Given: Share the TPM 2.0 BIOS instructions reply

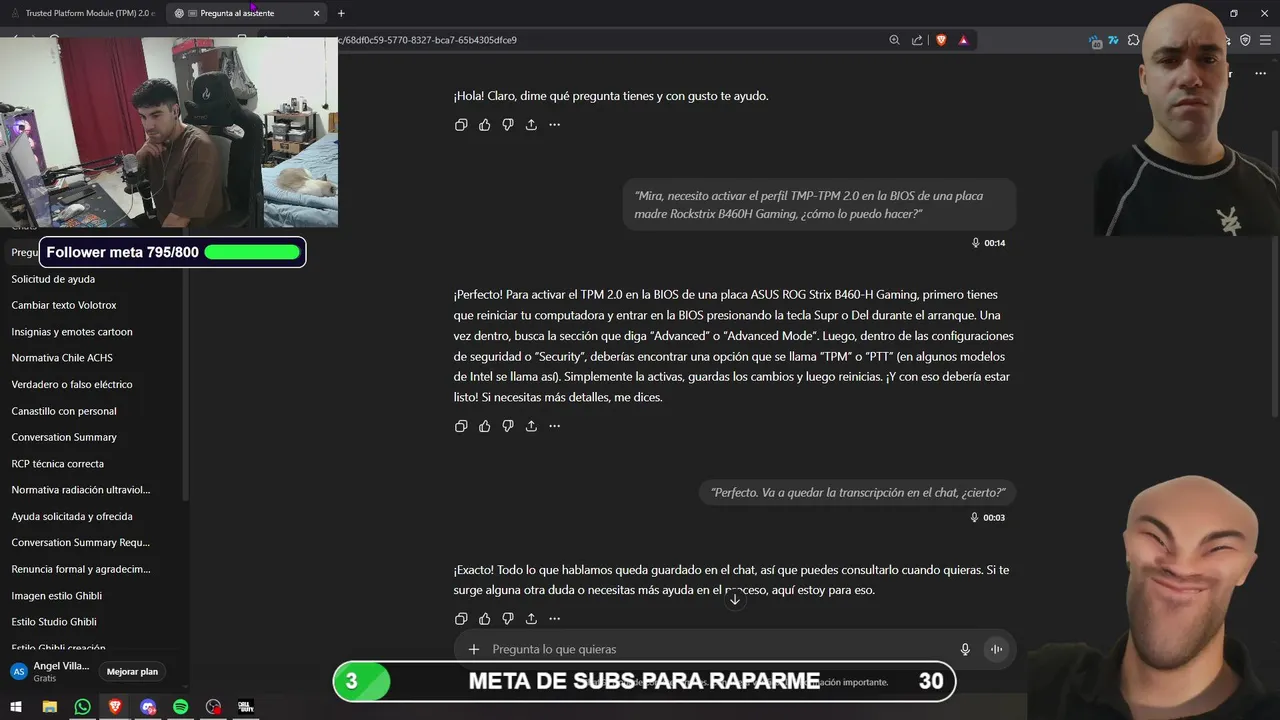Looking at the screenshot, I should 531,426.
